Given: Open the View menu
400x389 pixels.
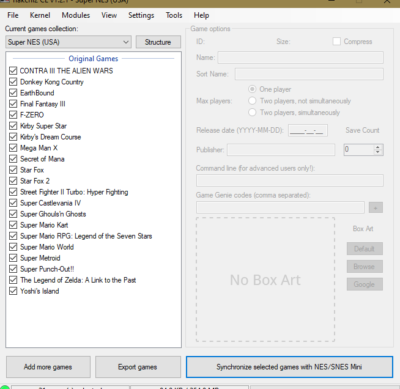Looking at the screenshot, I should (109, 15).
